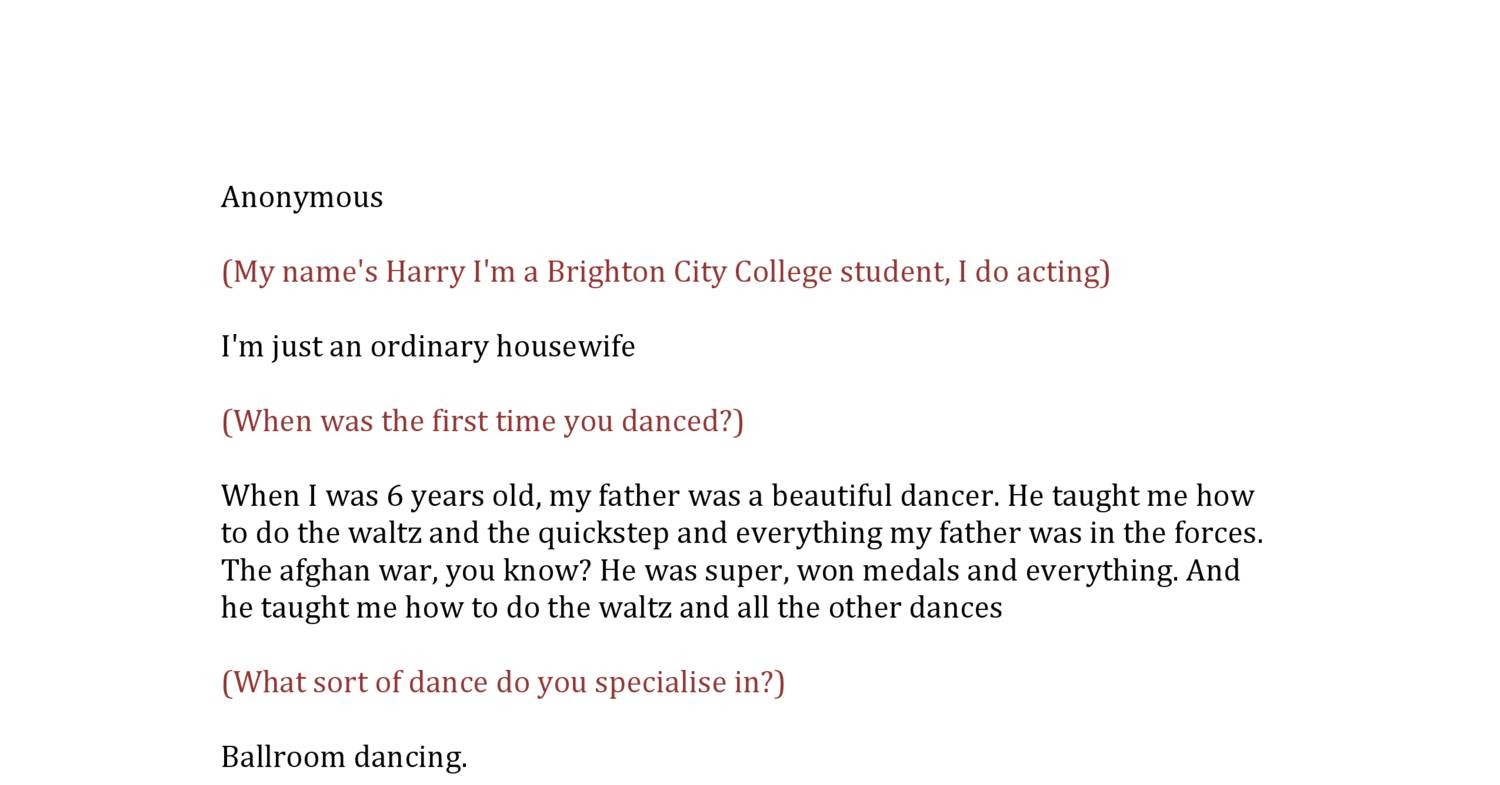Place cursor on the word "medals"
Viewport: 1500px width, 785px height.
pos(900,571)
